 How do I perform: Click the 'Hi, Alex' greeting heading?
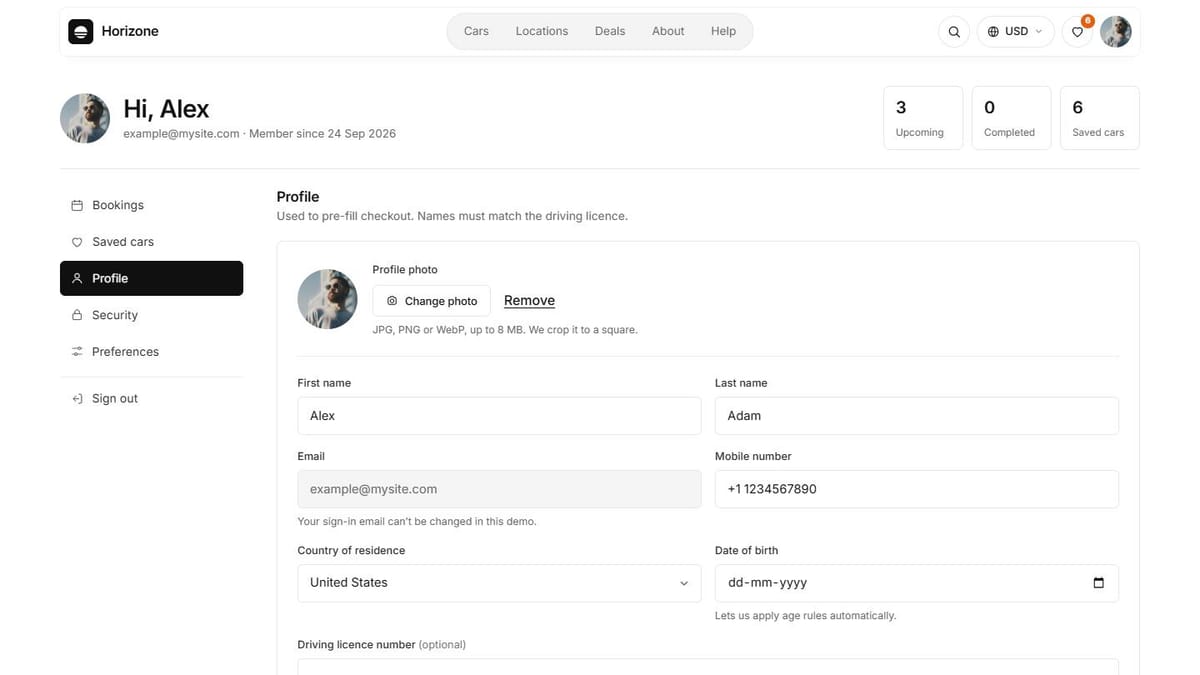pyautogui.click(x=166, y=109)
